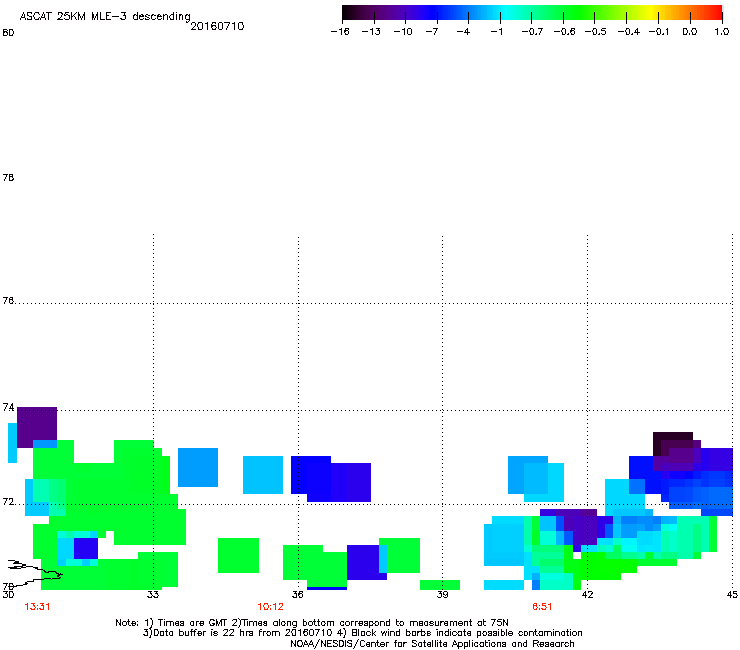Click the dark purple data block at 74N
The width and height of the screenshot is (740, 650).
pyautogui.click(x=37, y=425)
